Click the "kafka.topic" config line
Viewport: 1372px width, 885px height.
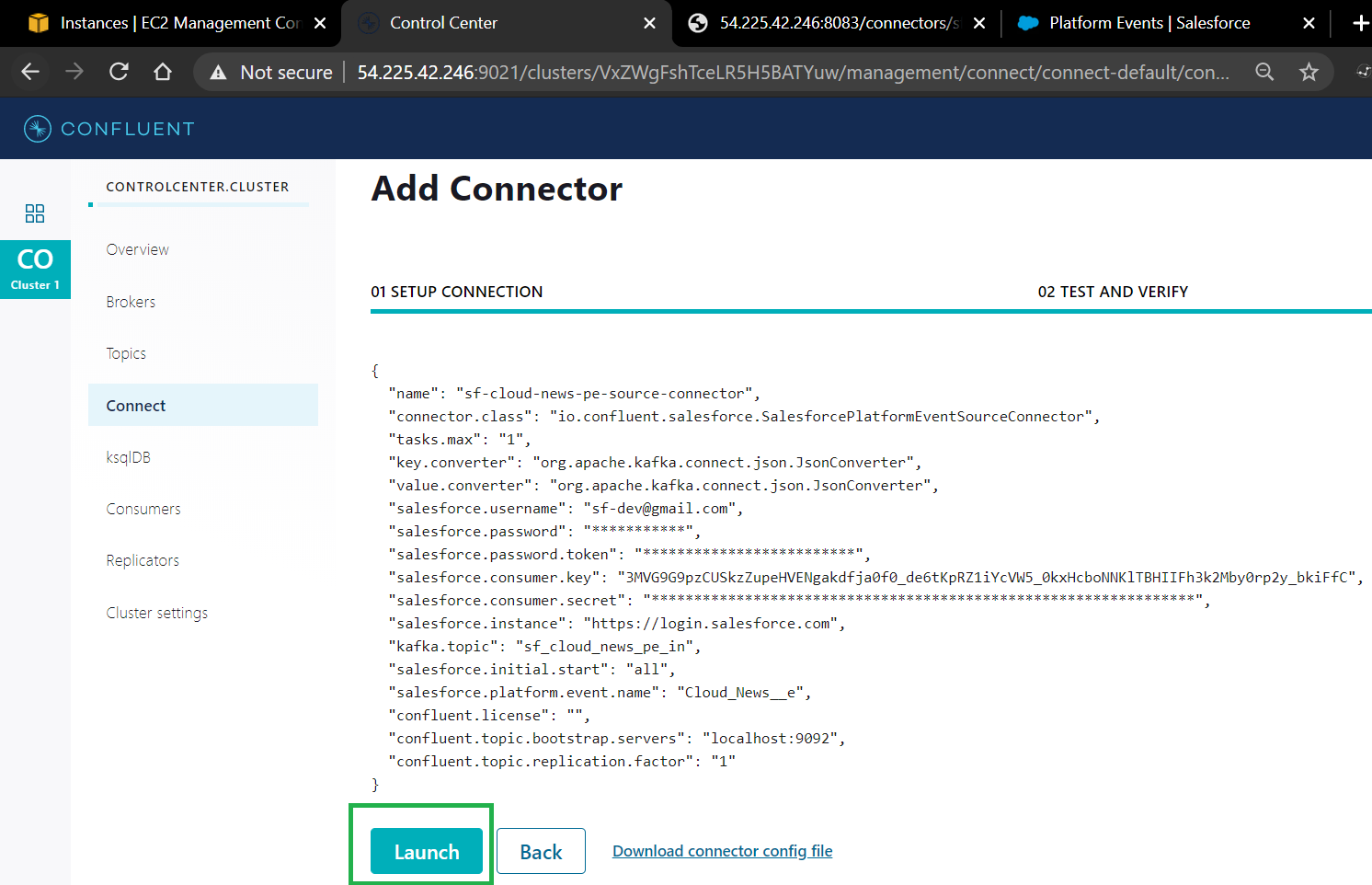point(545,647)
